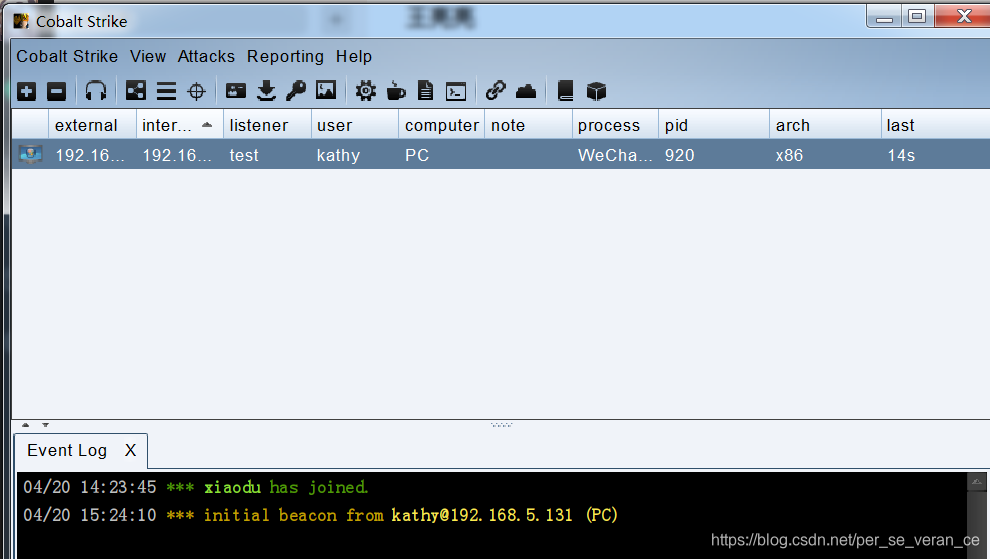
Task: Minimize the Cobalt Strike window
Action: pos(884,16)
